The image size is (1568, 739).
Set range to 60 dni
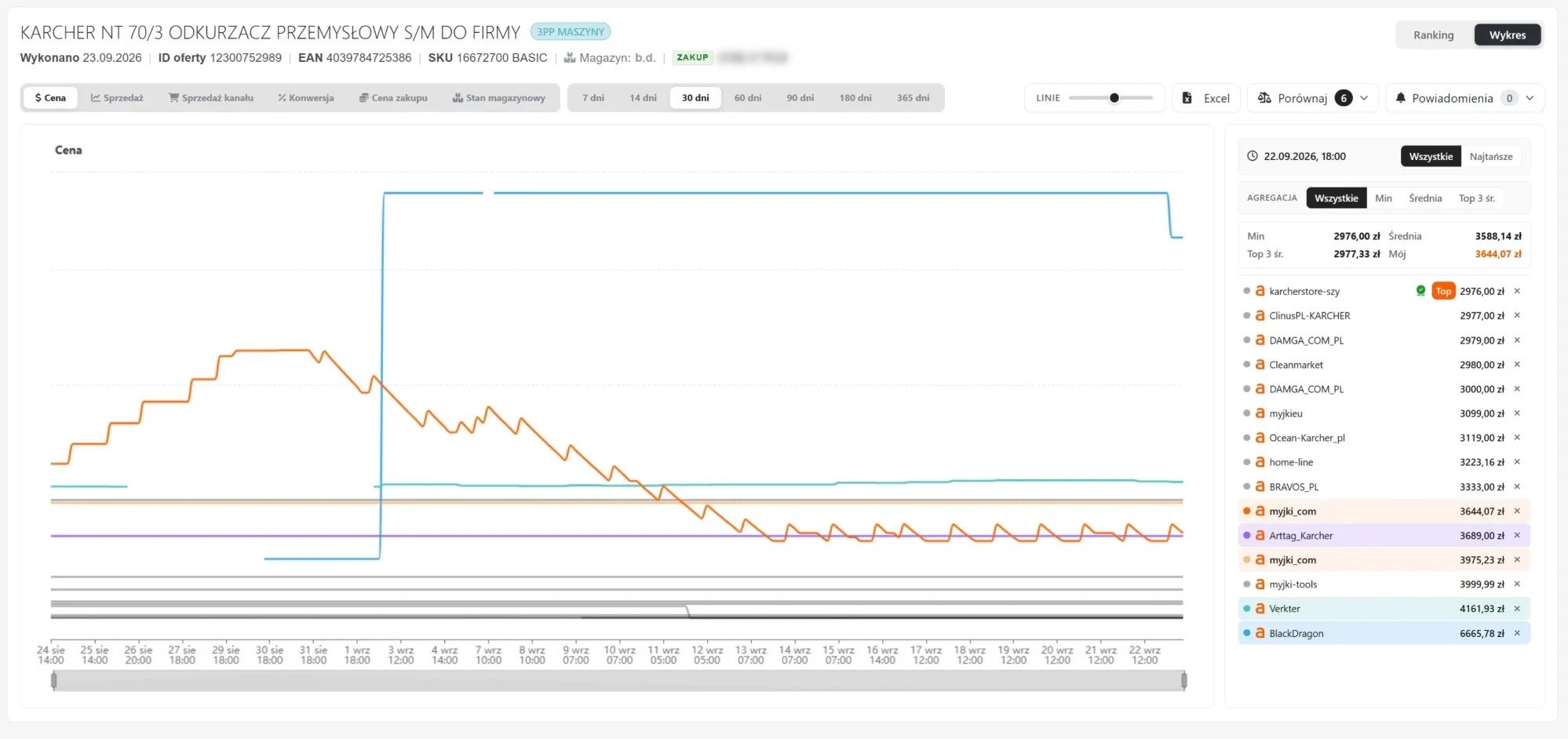[748, 98]
